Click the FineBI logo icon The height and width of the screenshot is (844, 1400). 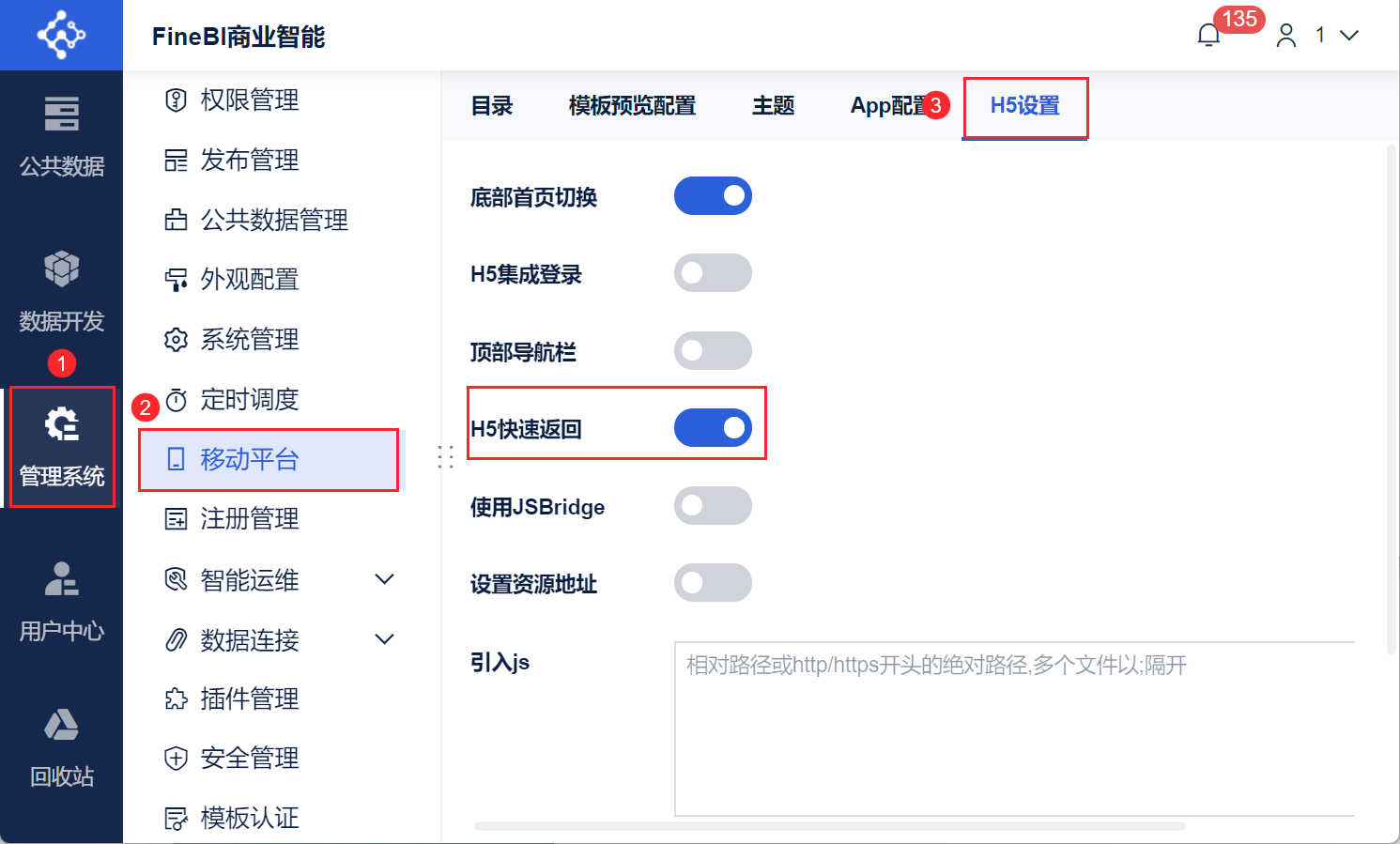point(61,35)
